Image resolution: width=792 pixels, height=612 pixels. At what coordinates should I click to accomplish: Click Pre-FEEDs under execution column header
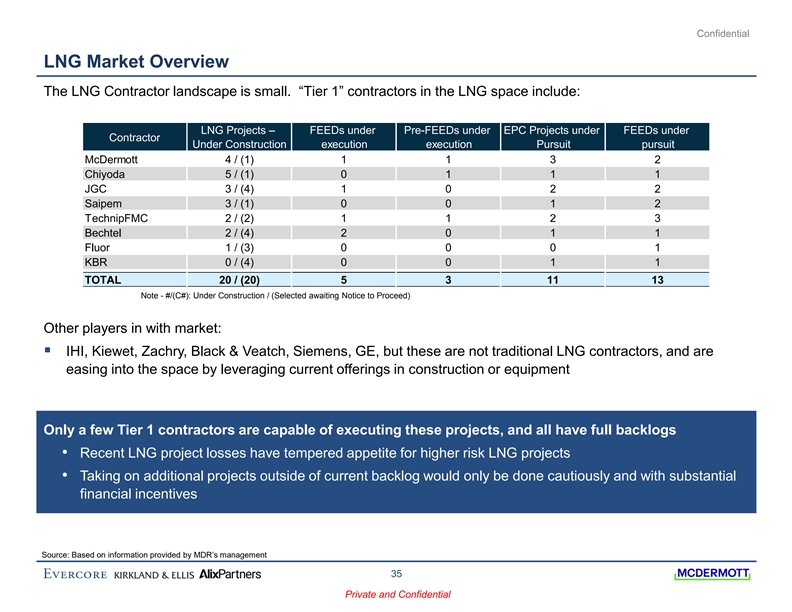[x=448, y=137]
